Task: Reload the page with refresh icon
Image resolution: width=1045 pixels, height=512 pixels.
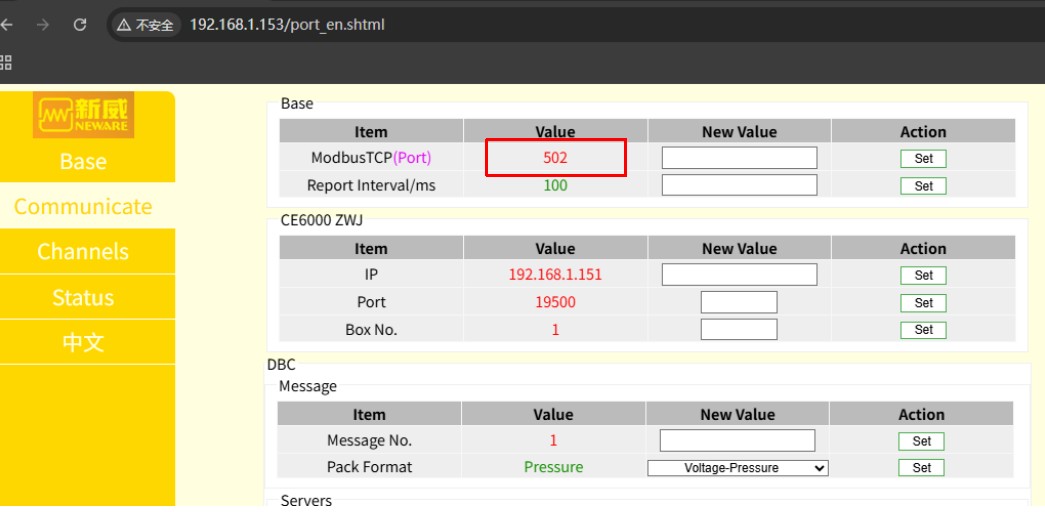Action: point(80,25)
